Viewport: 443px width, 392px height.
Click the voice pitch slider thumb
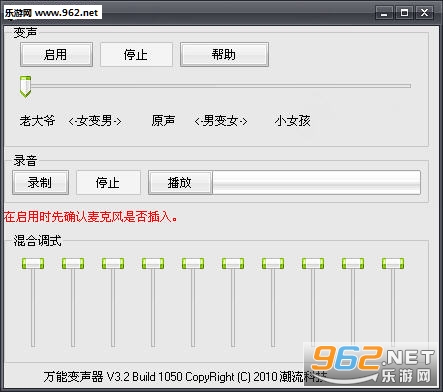pos(25,87)
